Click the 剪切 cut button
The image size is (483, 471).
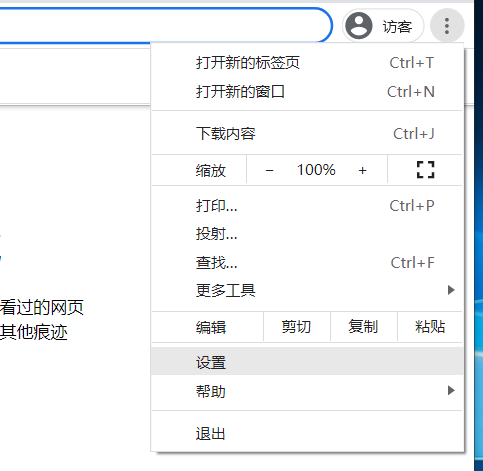click(x=296, y=327)
